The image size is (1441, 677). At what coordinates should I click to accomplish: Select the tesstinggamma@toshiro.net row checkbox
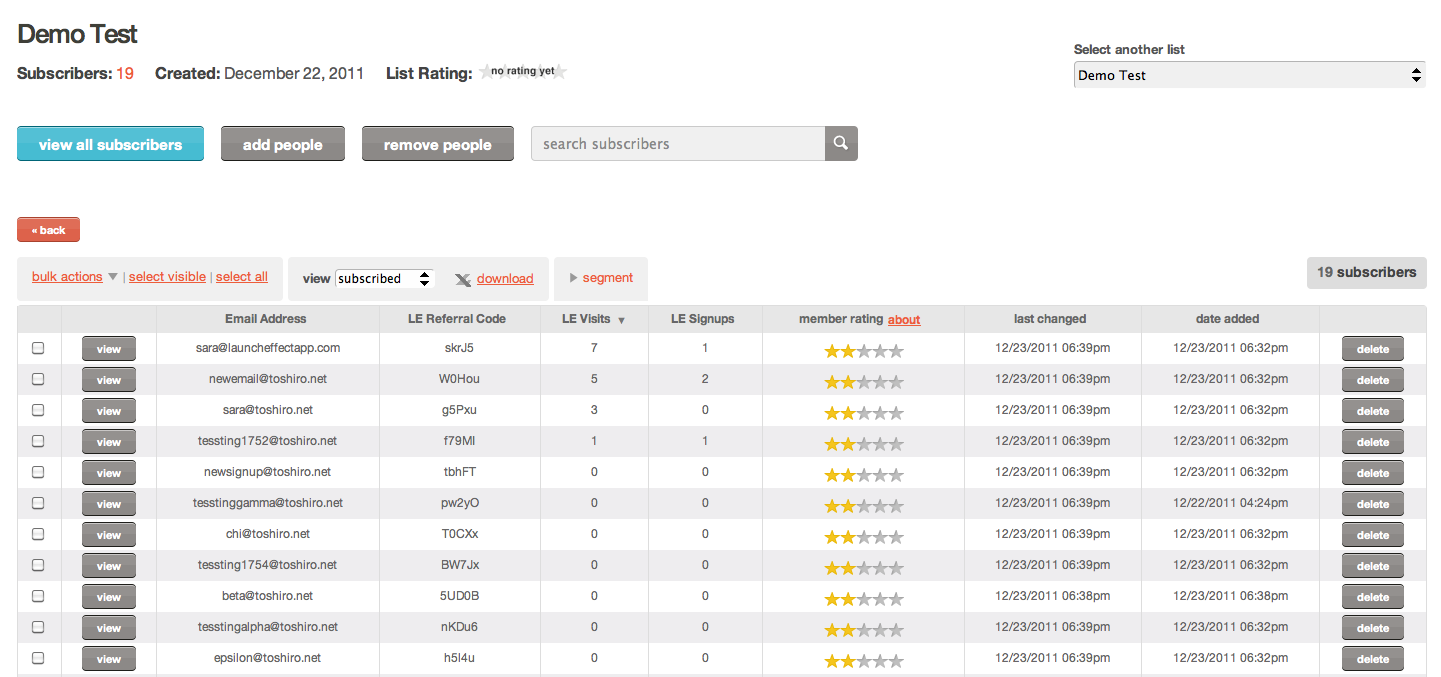pyautogui.click(x=38, y=503)
